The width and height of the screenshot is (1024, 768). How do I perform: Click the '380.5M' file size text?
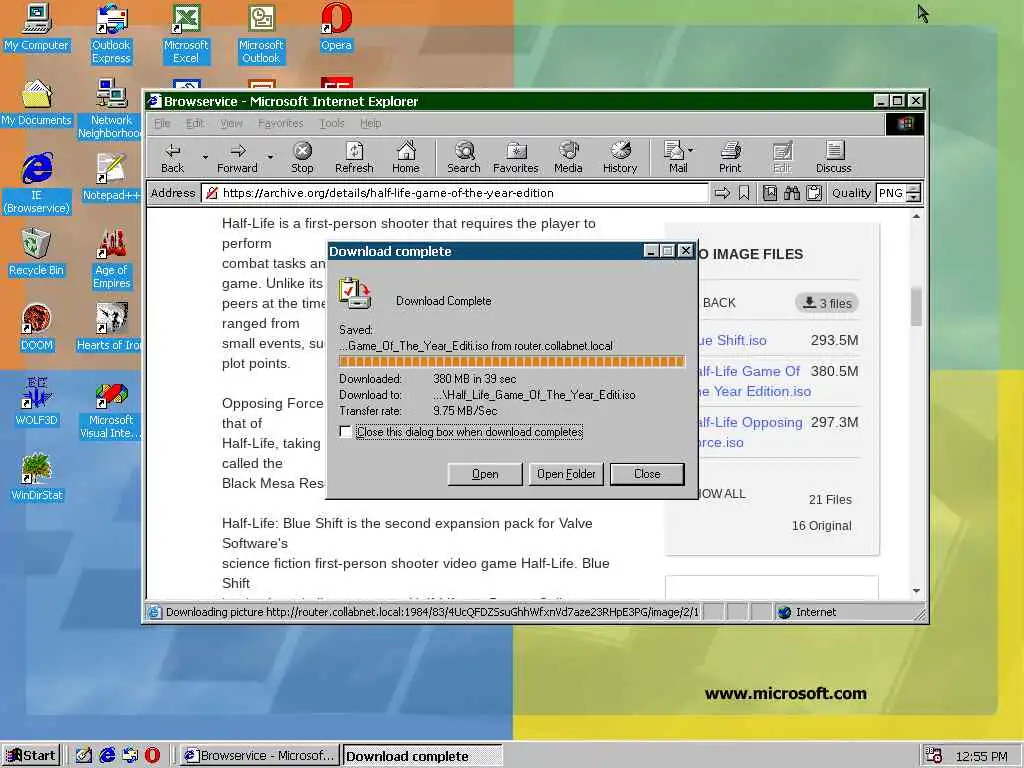(834, 371)
